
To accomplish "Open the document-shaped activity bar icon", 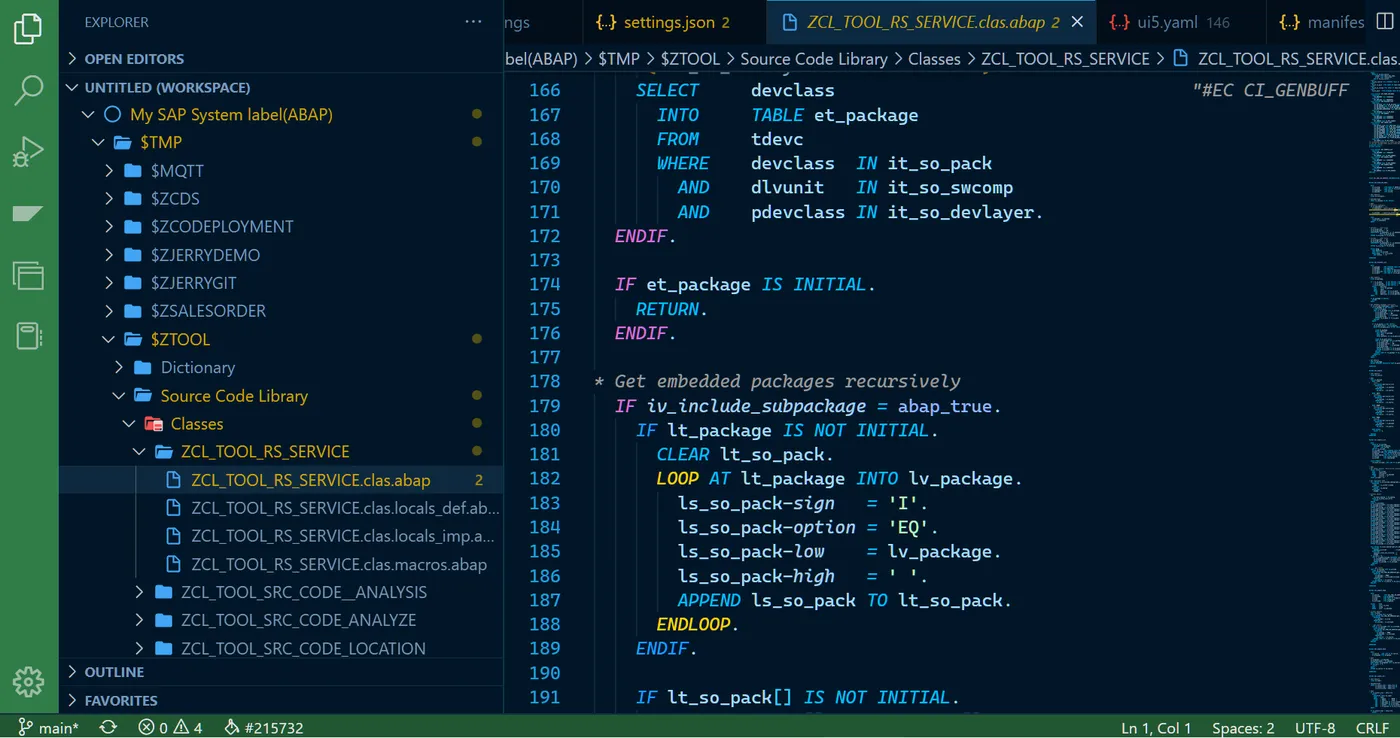I will point(28,336).
